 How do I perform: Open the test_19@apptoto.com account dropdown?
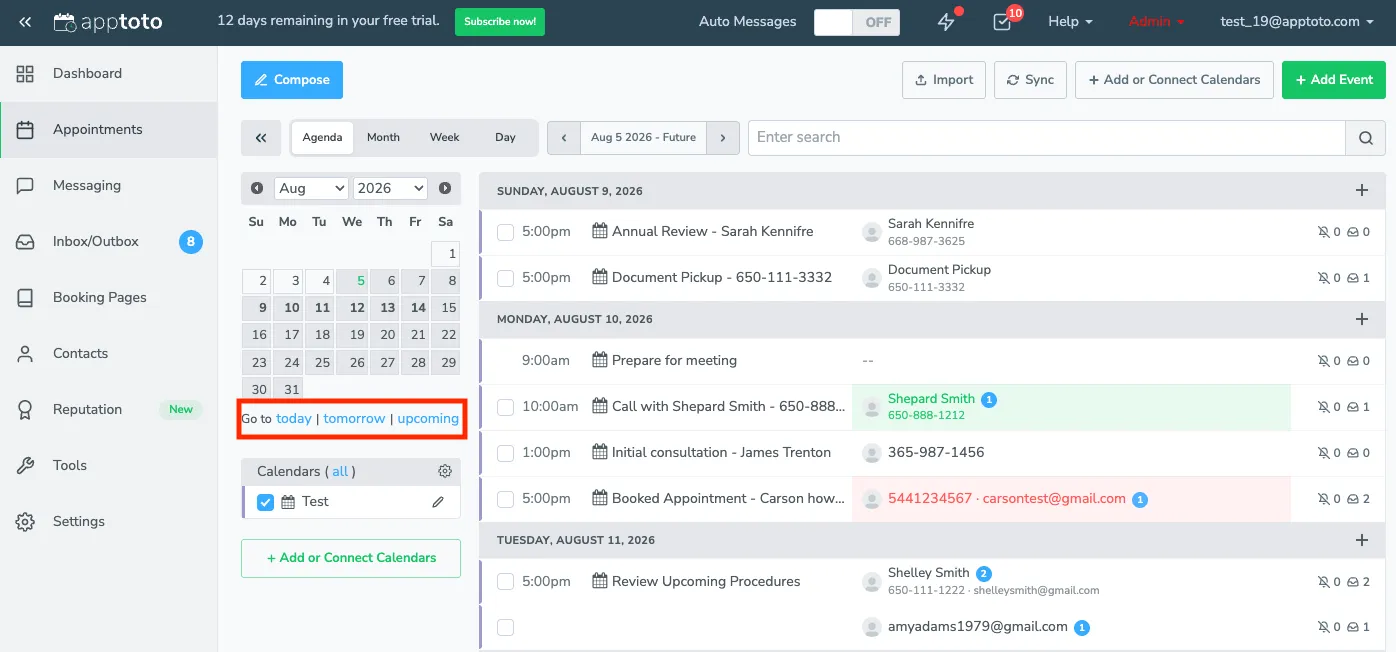pyautogui.click(x=1297, y=22)
